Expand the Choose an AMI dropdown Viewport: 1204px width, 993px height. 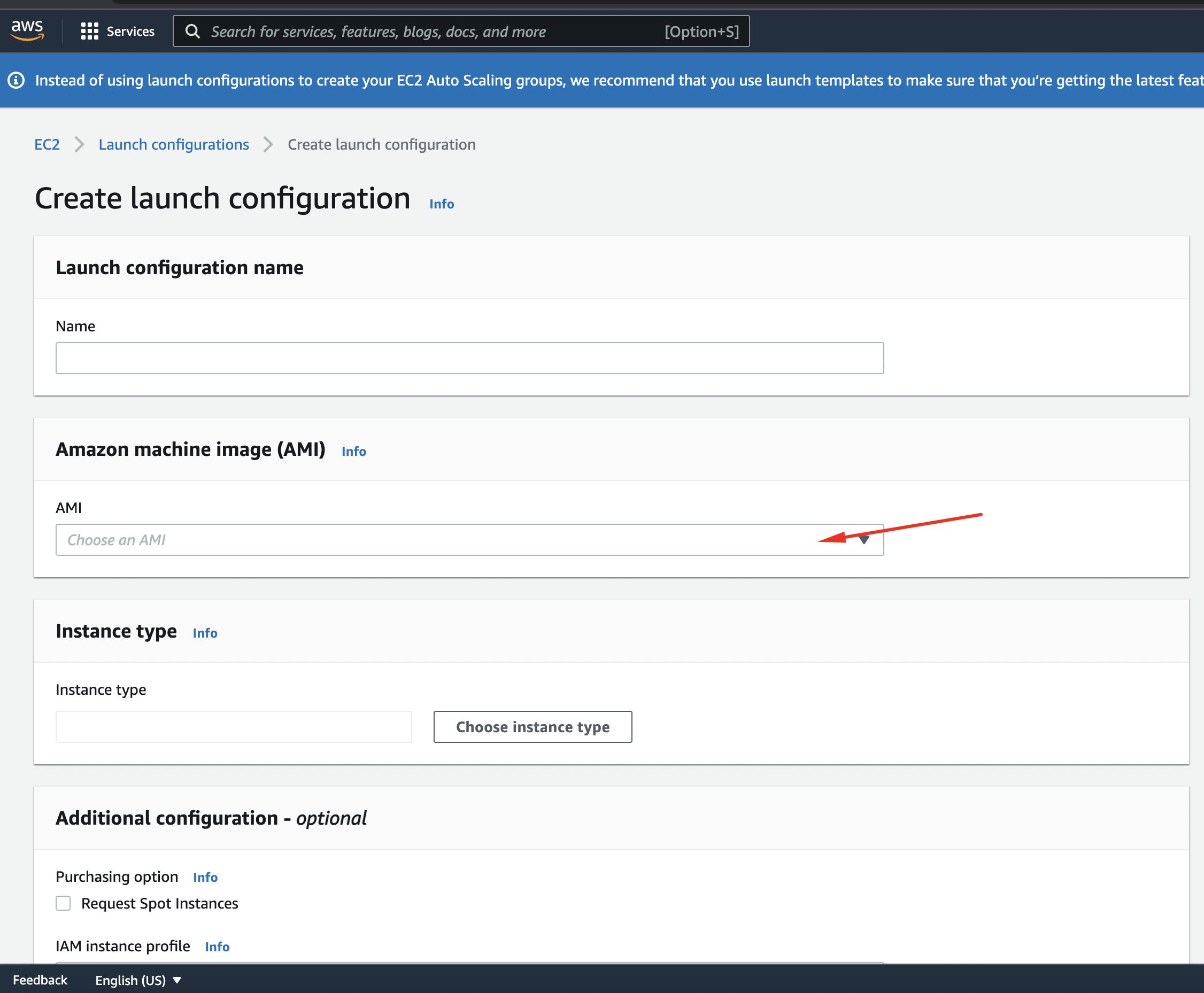tap(469, 540)
